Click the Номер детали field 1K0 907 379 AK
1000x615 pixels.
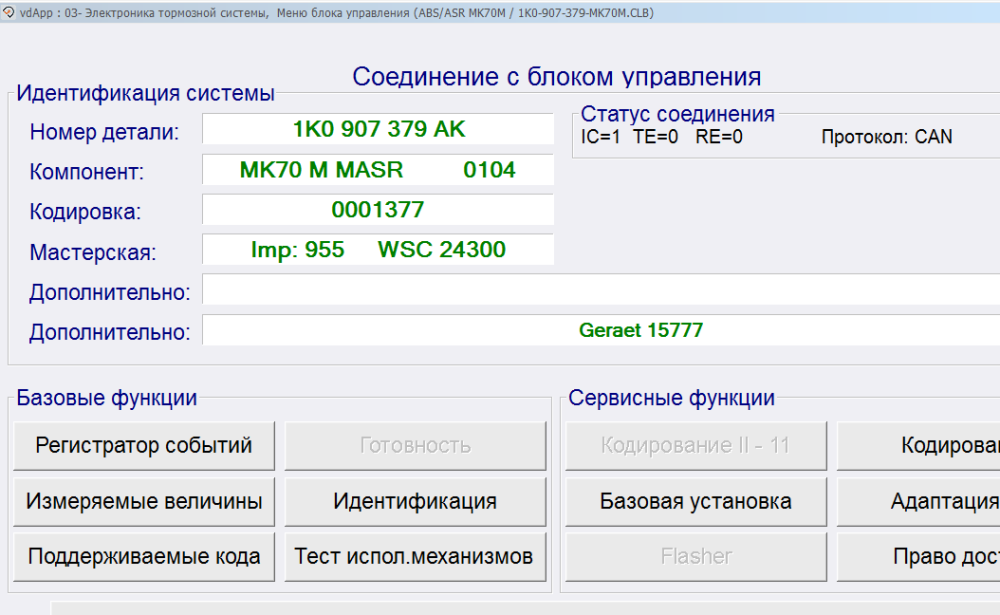tap(378, 129)
